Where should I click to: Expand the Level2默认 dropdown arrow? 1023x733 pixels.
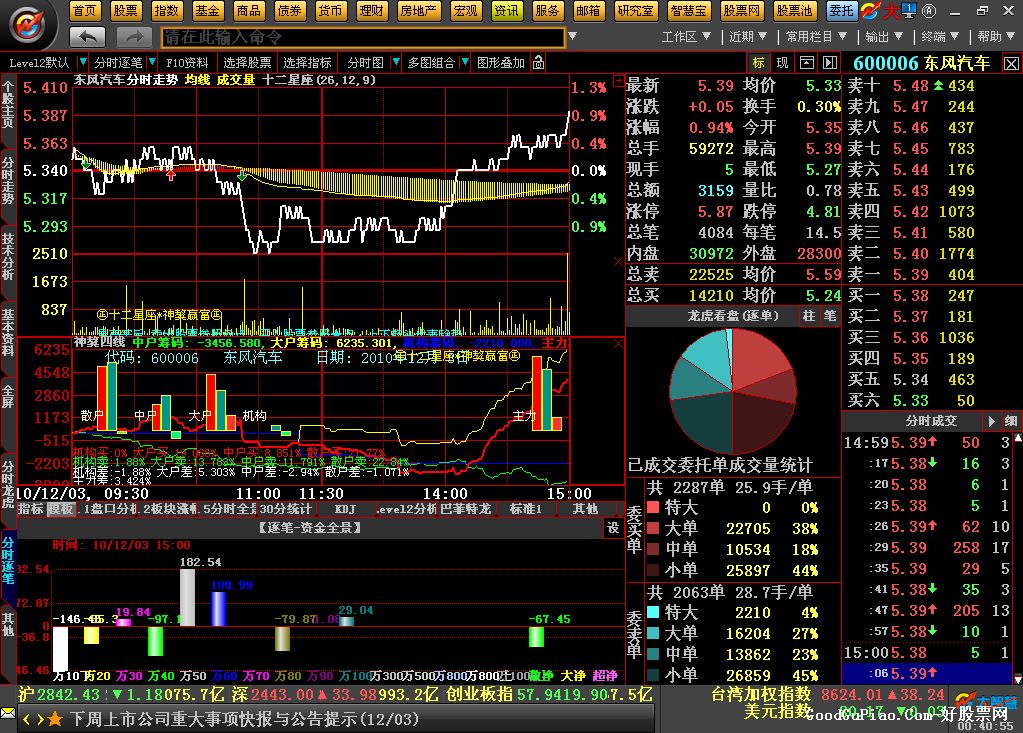pos(83,63)
